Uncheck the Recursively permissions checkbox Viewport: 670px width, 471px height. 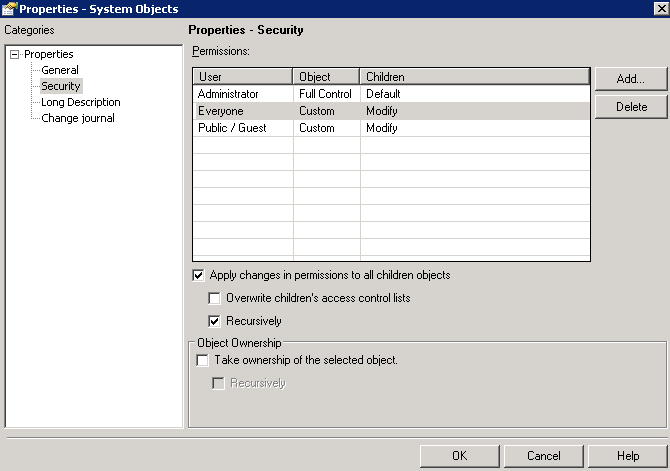click(214, 321)
